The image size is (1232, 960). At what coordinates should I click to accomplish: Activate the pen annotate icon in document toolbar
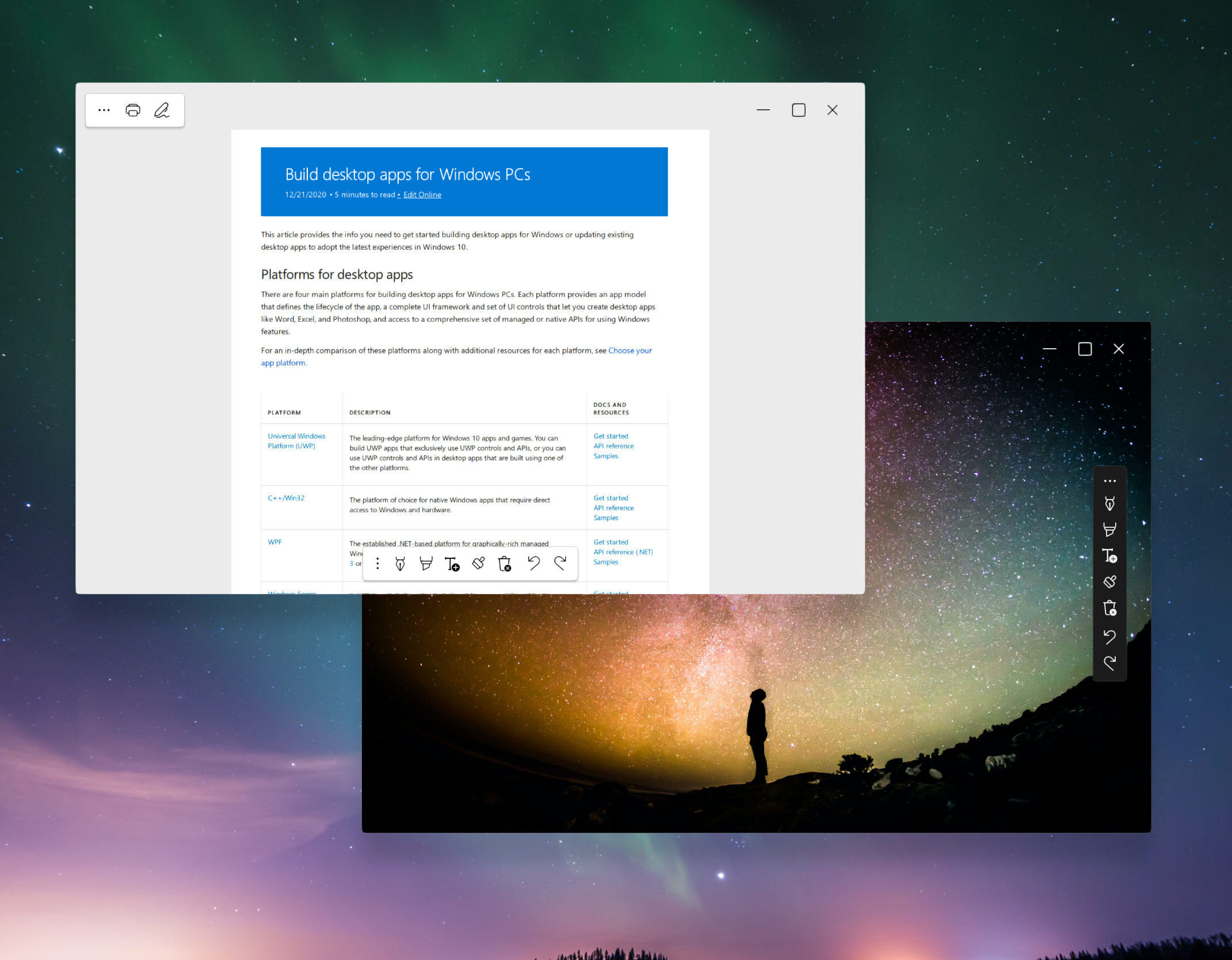coord(162,110)
